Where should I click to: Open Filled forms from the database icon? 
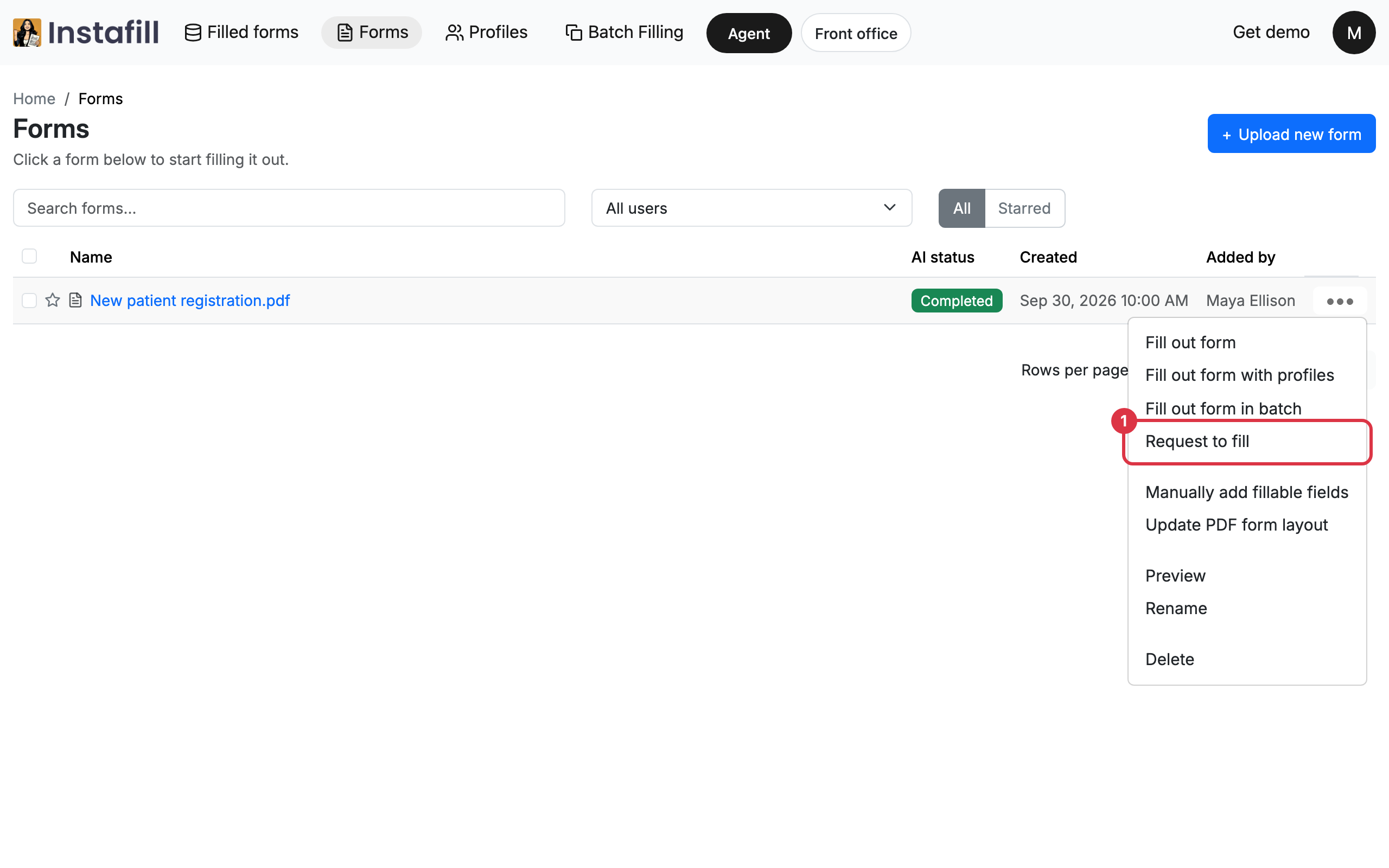coord(193,33)
